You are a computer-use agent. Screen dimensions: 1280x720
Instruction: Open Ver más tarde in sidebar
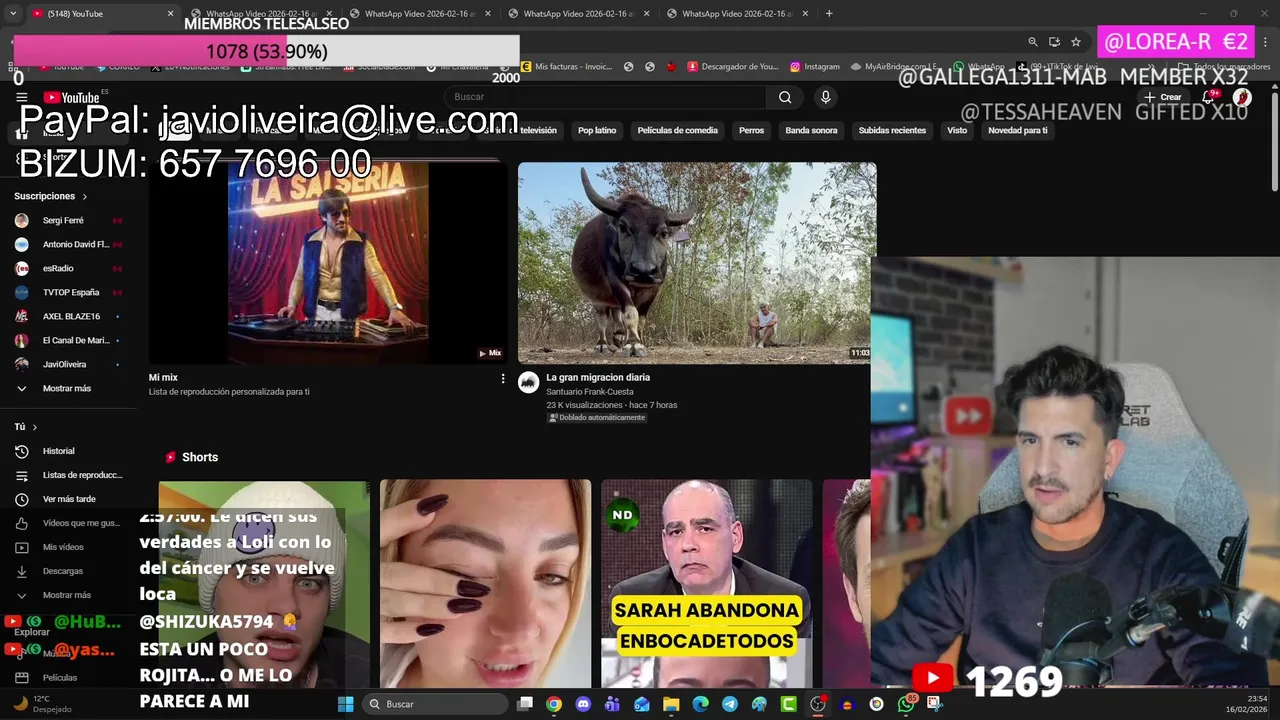68,499
